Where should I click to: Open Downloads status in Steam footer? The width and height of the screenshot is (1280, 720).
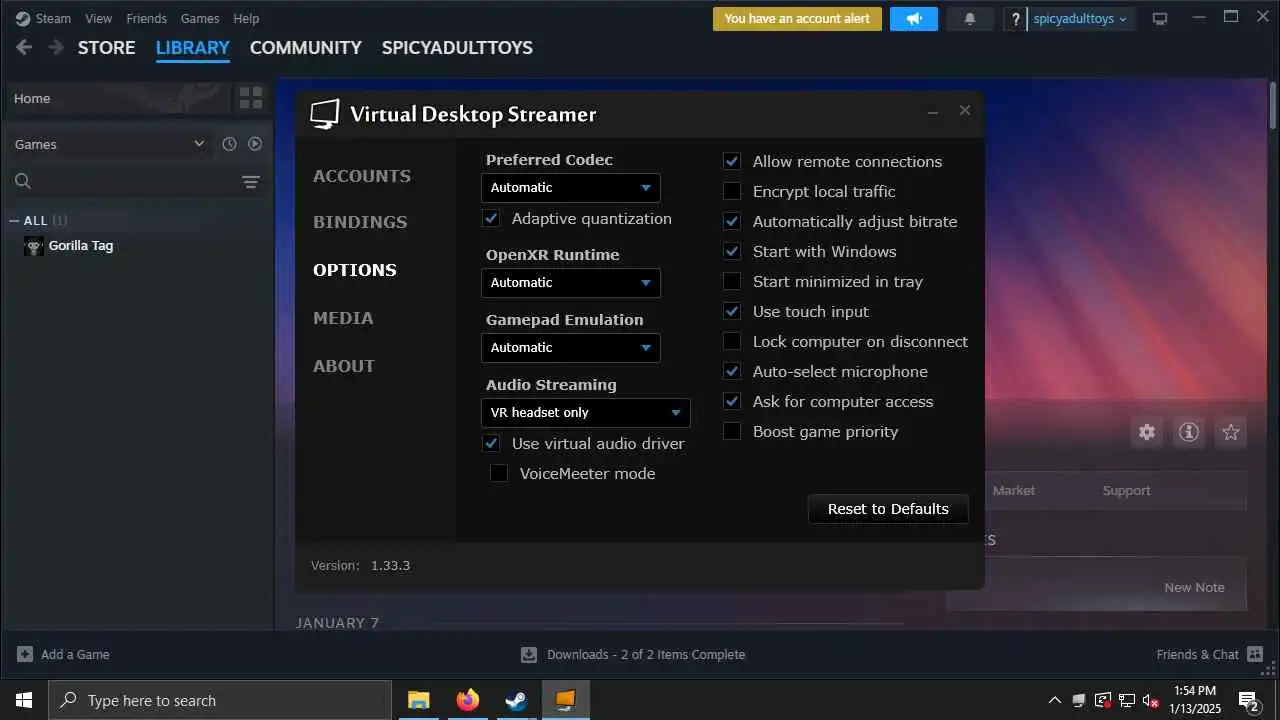coord(633,654)
